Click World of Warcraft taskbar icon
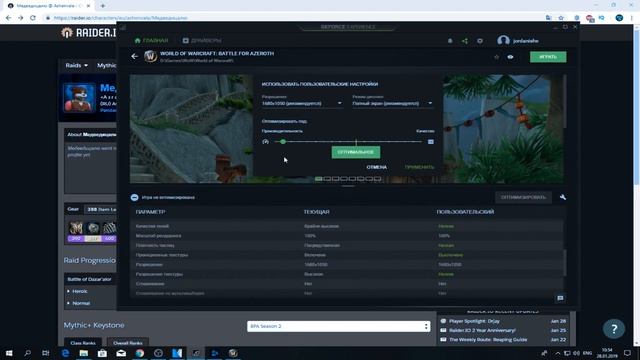This screenshot has width=640, height=360. (x=233, y=353)
